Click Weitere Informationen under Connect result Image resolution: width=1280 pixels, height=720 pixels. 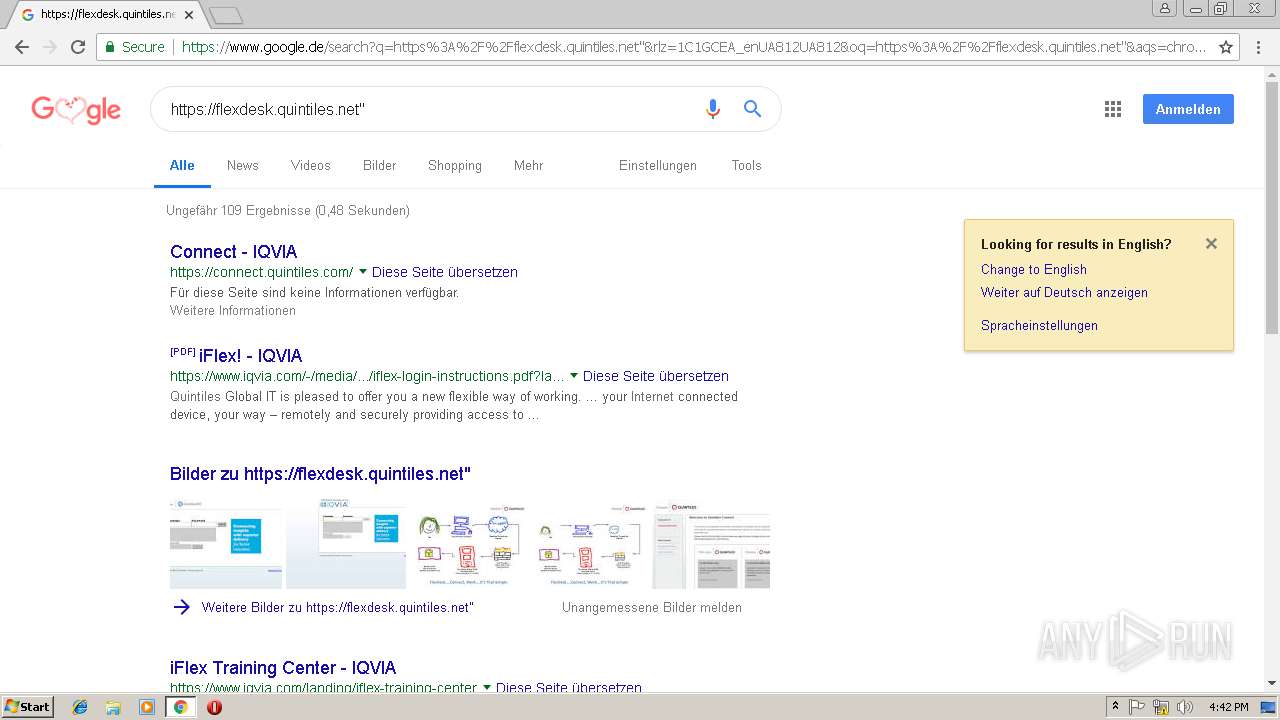[x=233, y=310]
